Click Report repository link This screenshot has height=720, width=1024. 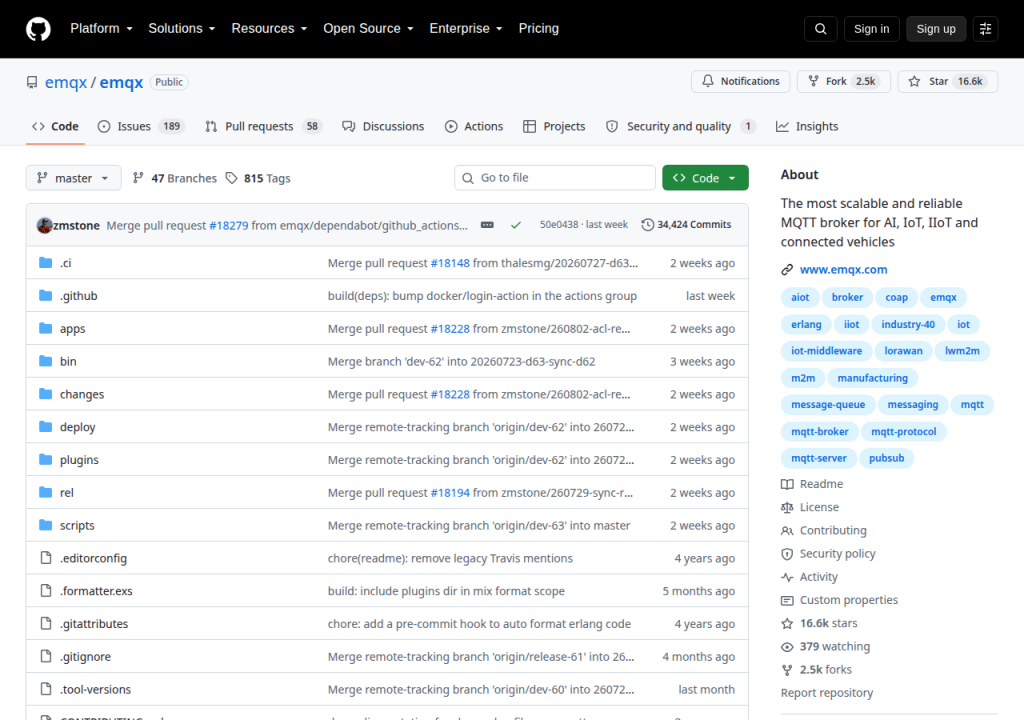tap(827, 693)
